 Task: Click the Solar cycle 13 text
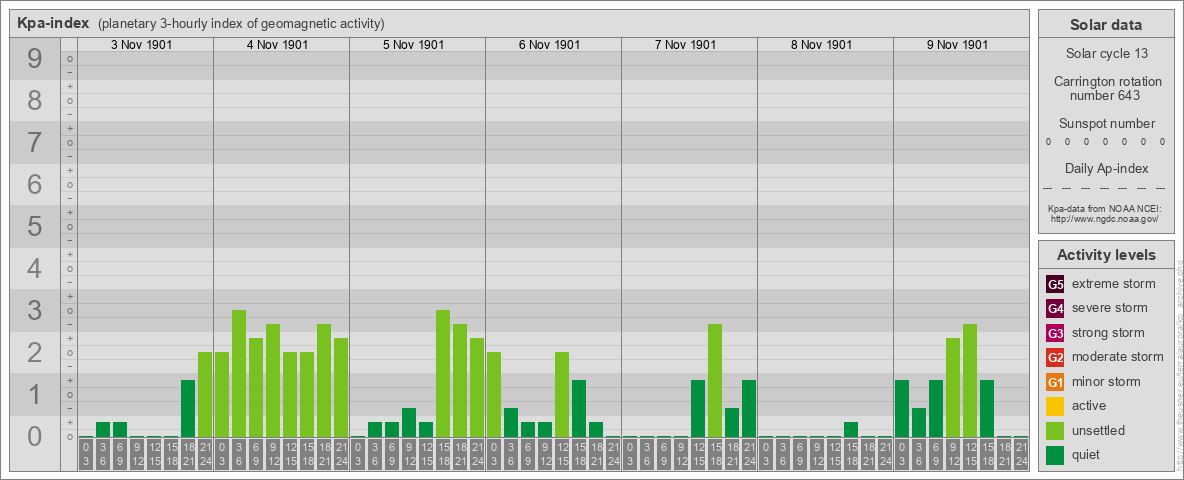pos(1106,54)
